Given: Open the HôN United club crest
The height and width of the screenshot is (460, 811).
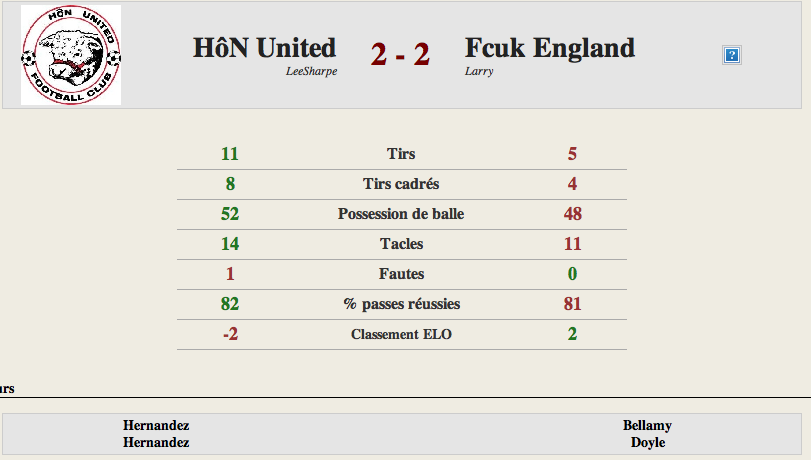Looking at the screenshot, I should click(71, 55).
